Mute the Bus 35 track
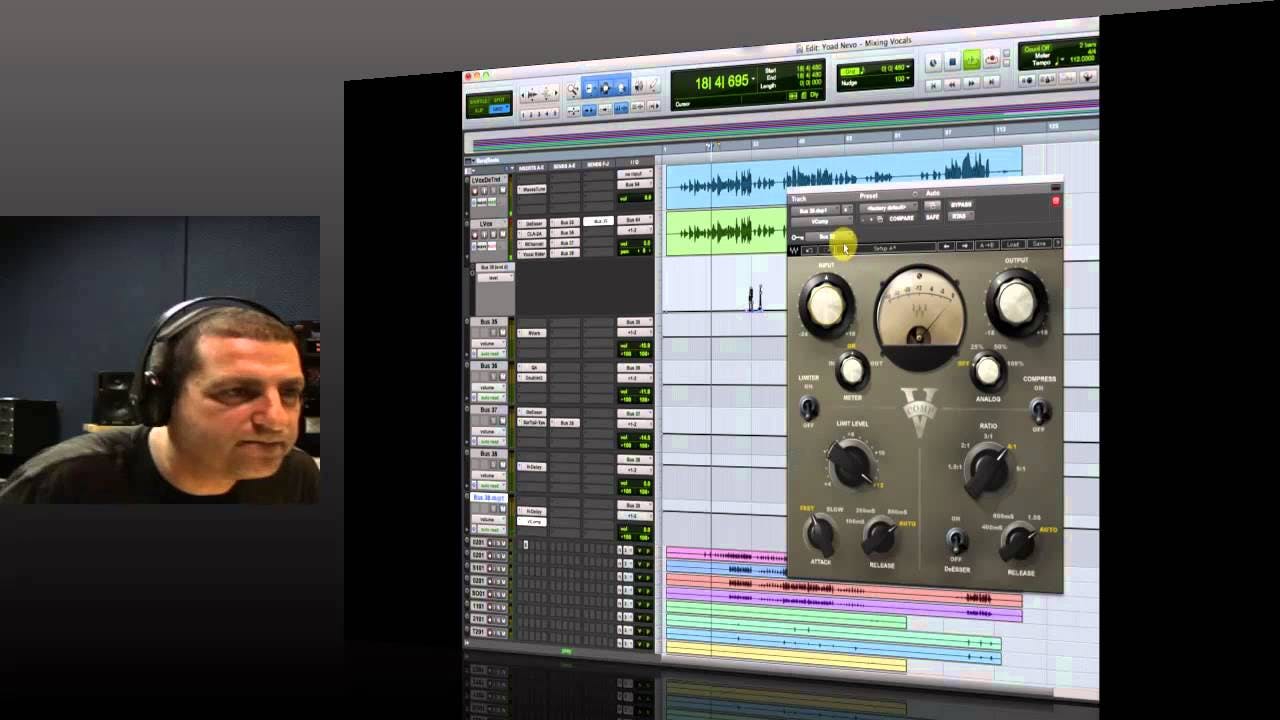 click(x=502, y=332)
